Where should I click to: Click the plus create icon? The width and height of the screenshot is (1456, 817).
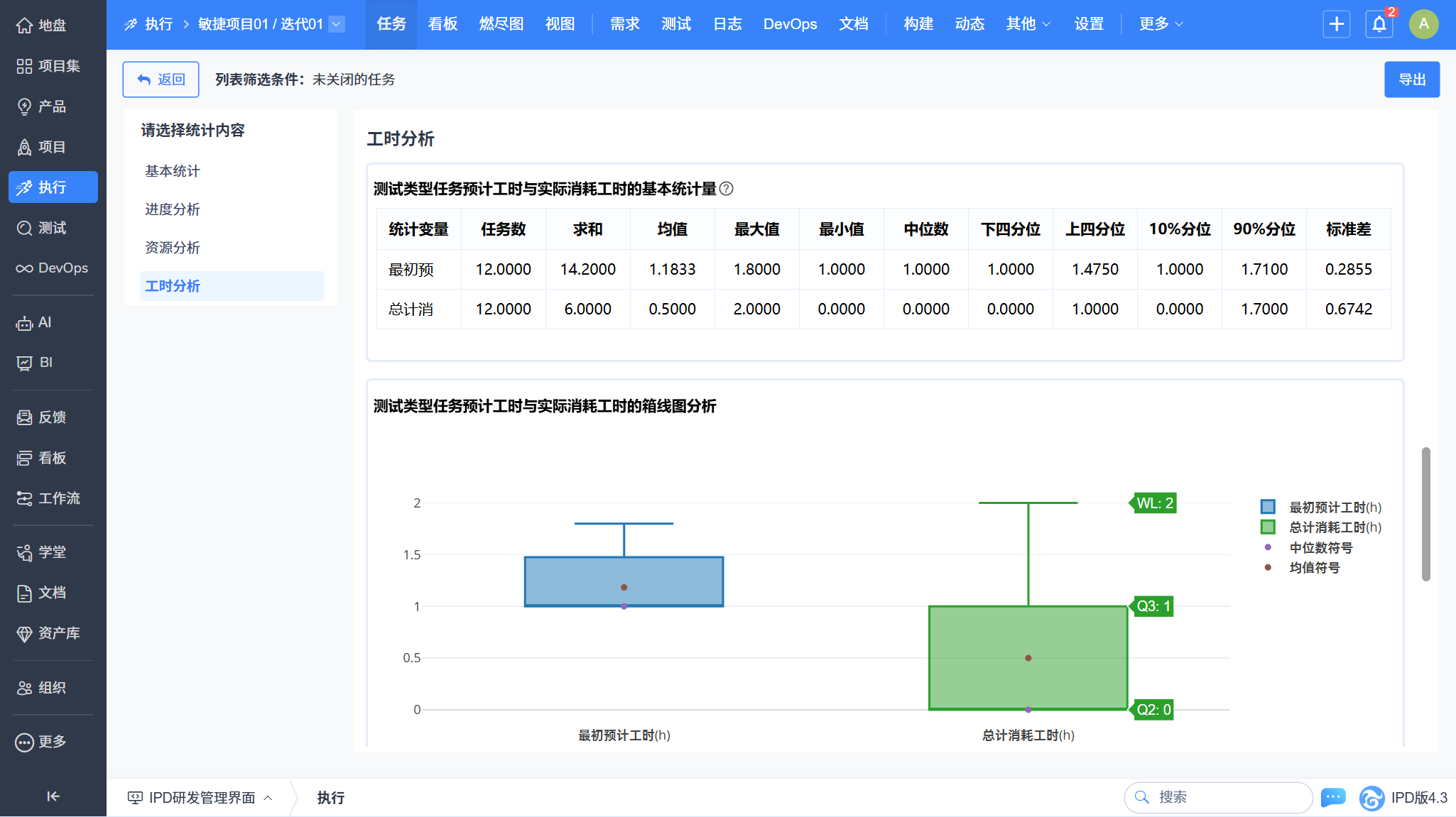click(x=1336, y=24)
